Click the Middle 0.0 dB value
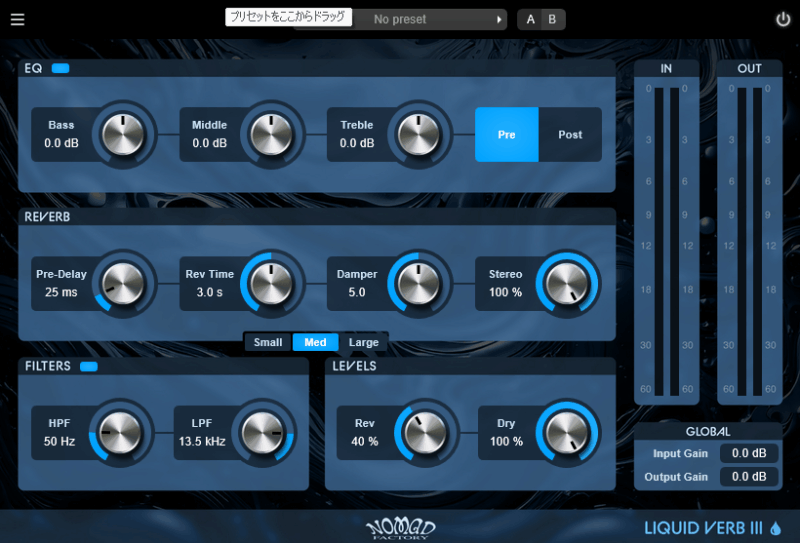Viewport: 800px width, 543px height. click(x=210, y=143)
